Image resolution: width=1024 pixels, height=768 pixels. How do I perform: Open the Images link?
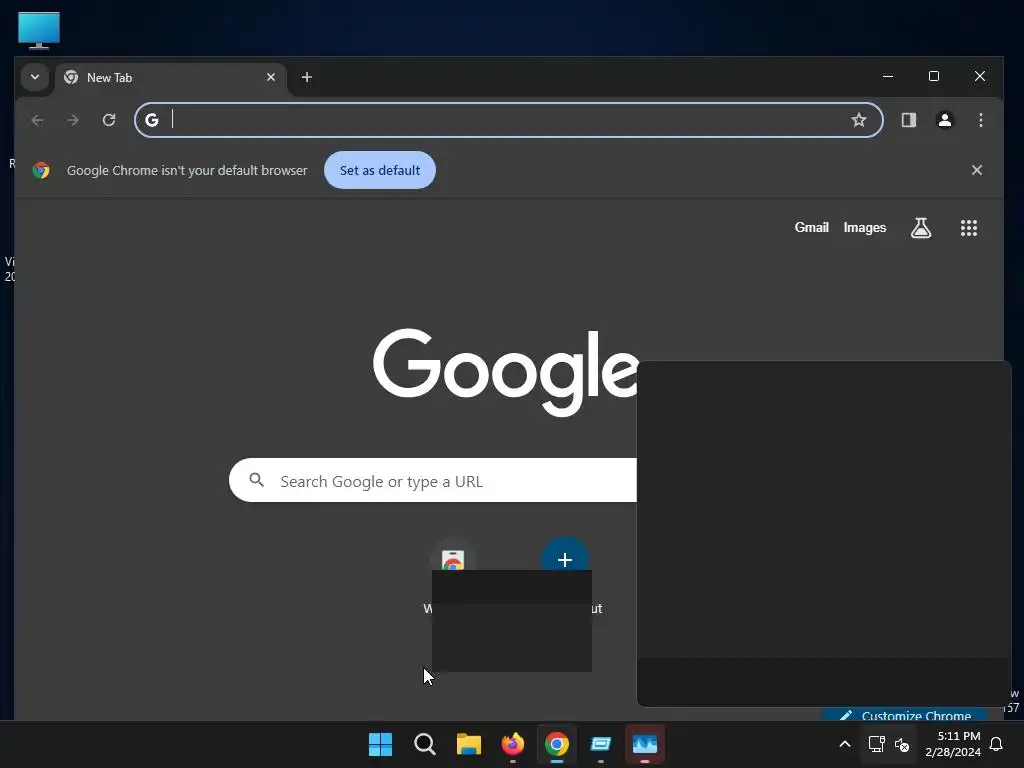(x=865, y=228)
